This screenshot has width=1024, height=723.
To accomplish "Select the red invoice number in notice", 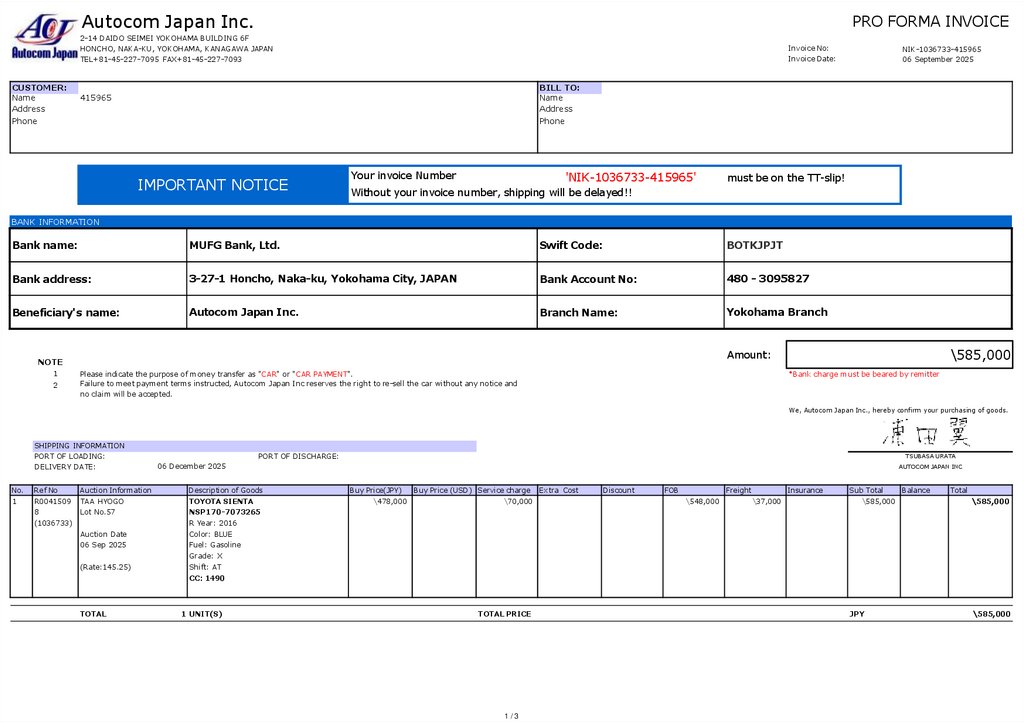I will tap(630, 177).
